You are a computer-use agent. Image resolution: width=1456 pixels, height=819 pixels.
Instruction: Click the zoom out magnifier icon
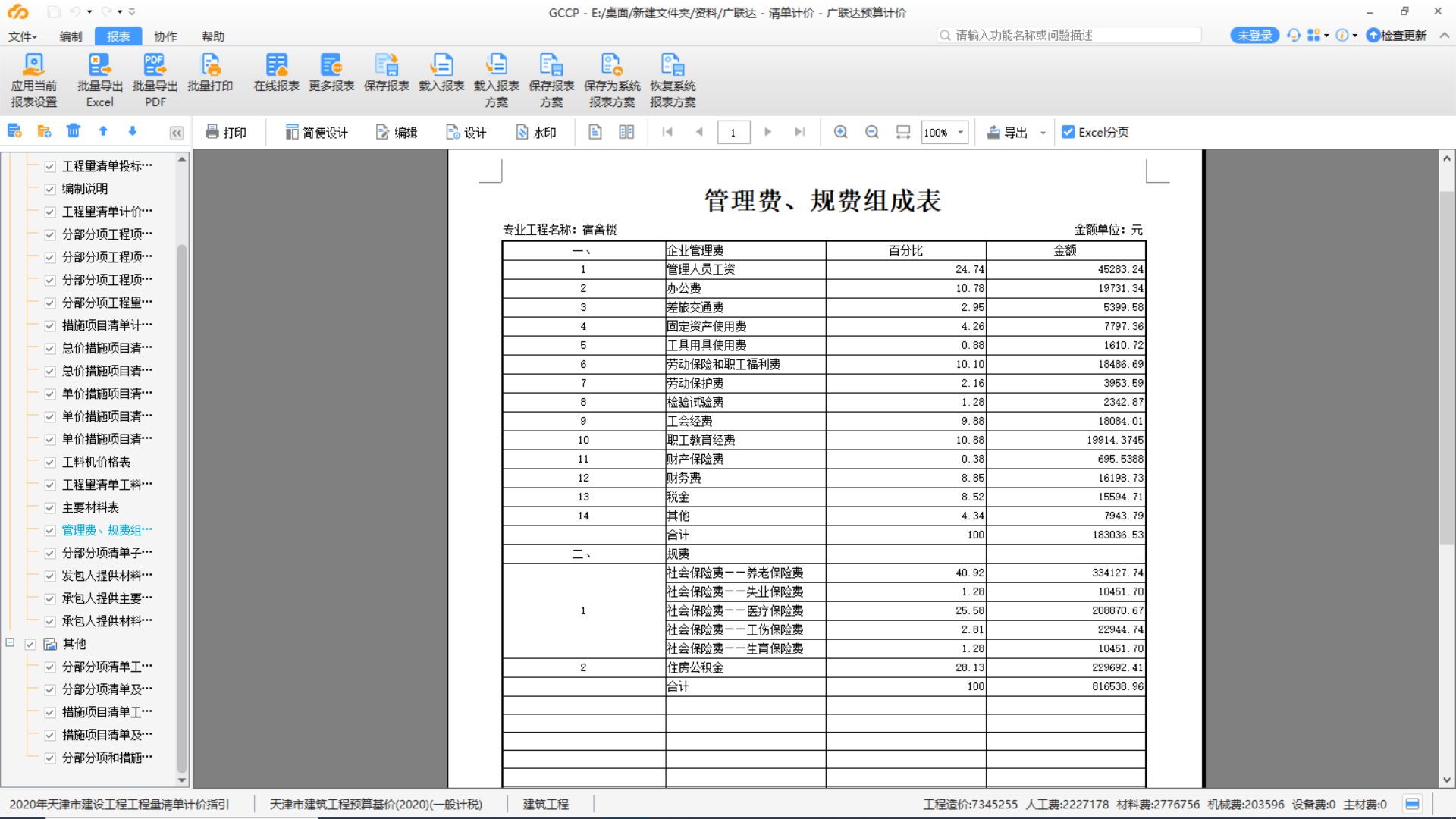point(872,132)
